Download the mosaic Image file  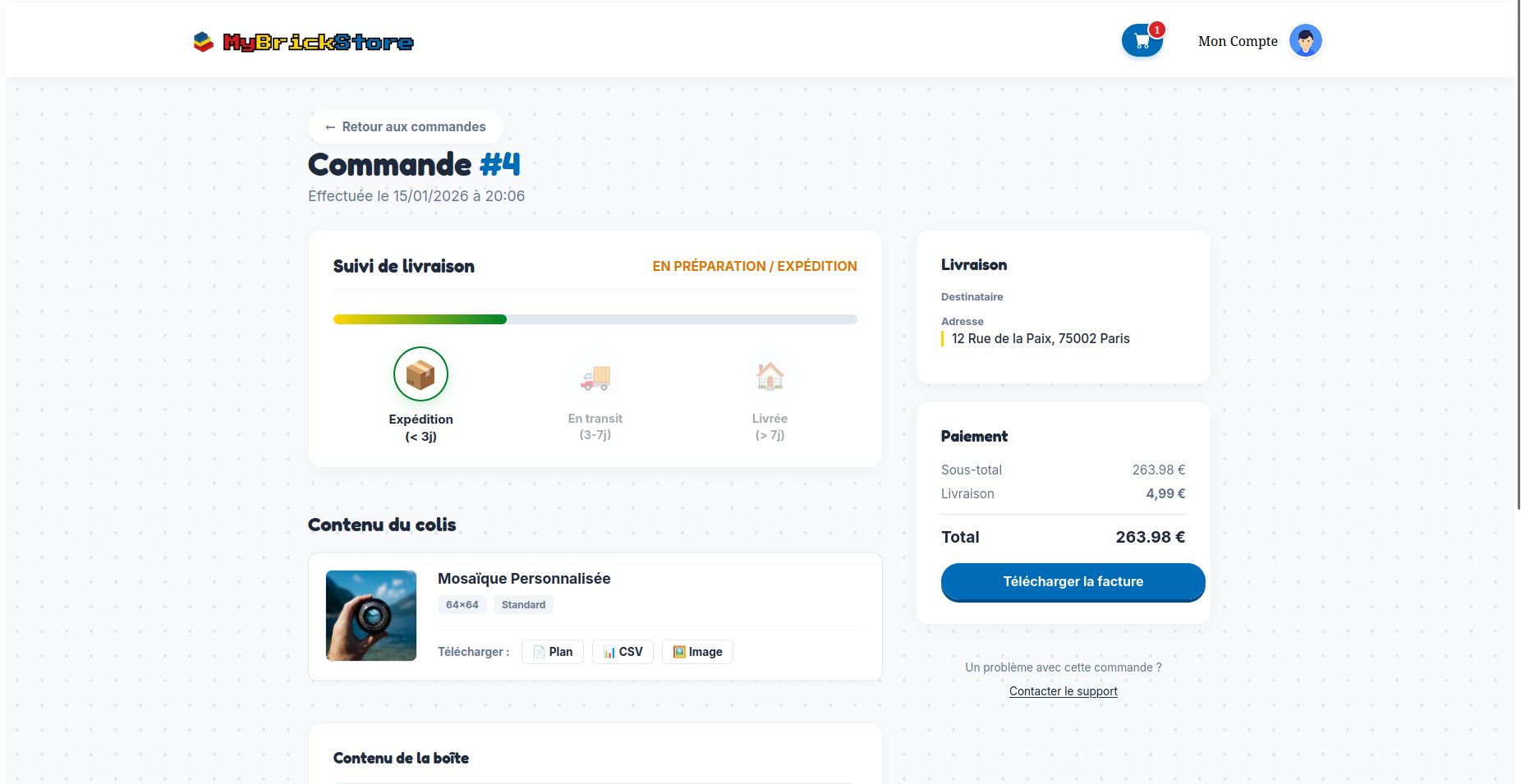coord(697,652)
